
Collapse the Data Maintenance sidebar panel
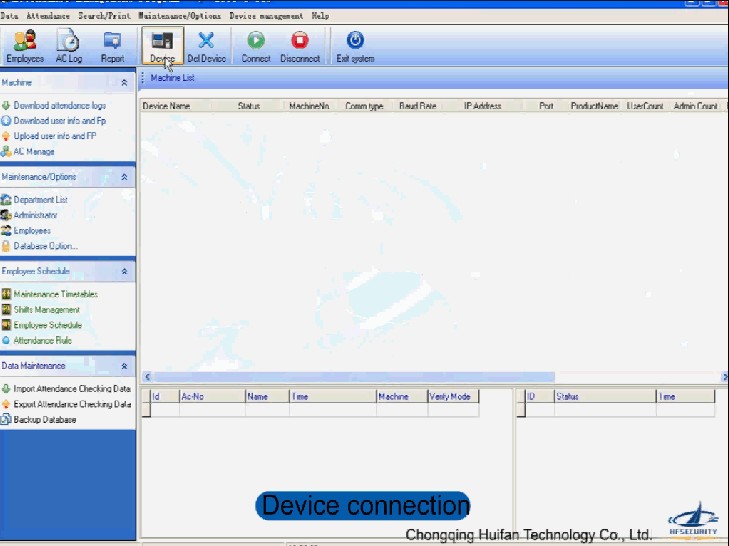pos(124,366)
